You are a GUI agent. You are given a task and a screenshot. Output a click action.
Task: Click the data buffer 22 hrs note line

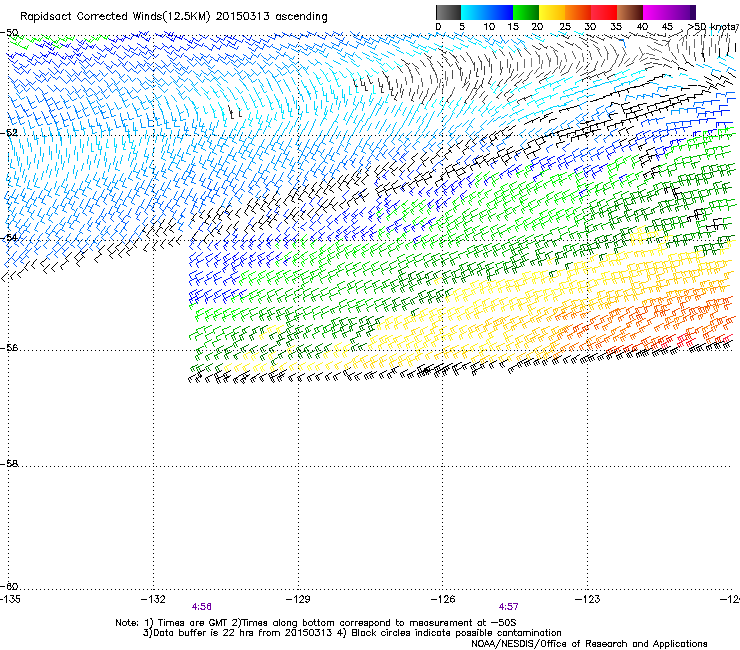[352, 633]
